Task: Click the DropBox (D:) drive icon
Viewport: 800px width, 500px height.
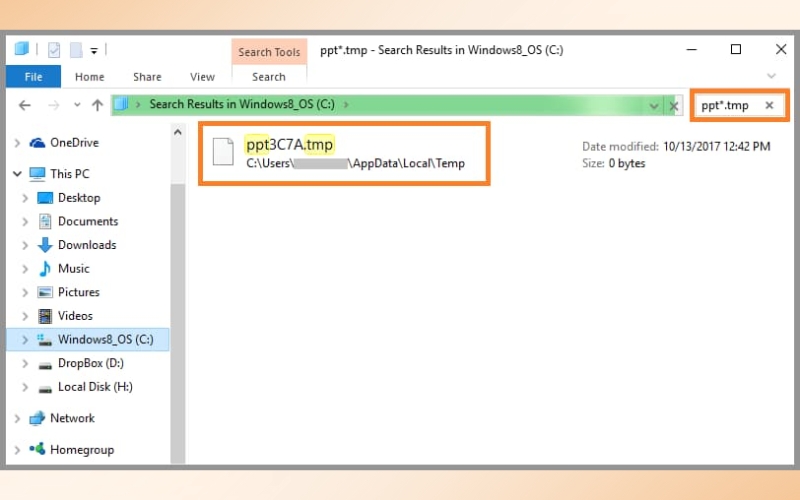Action: click(x=45, y=365)
